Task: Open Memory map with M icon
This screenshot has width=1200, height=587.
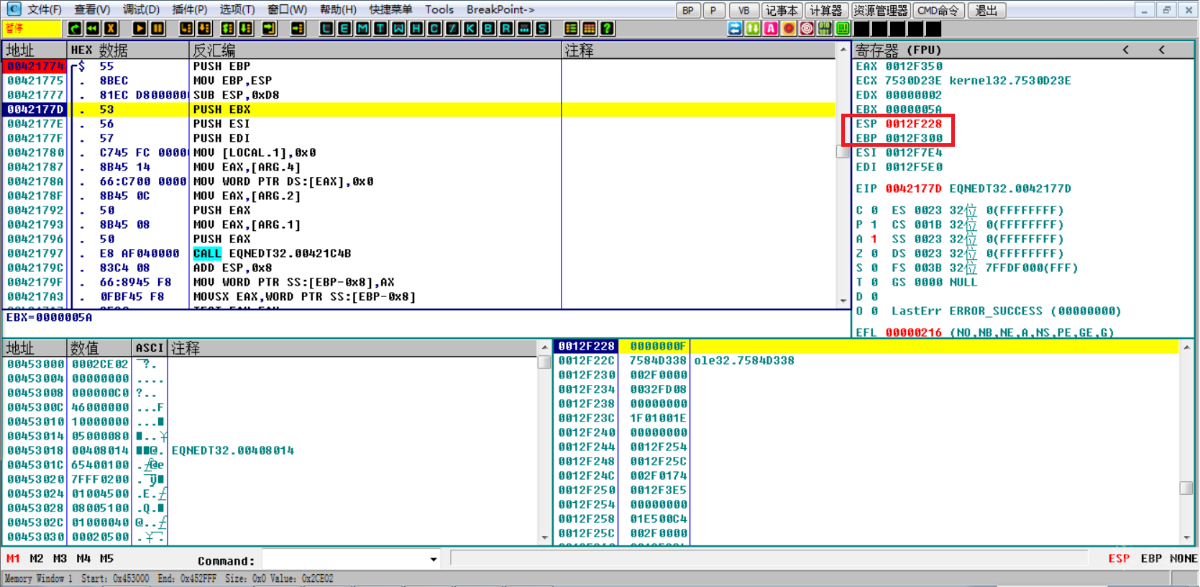Action: click(362, 28)
